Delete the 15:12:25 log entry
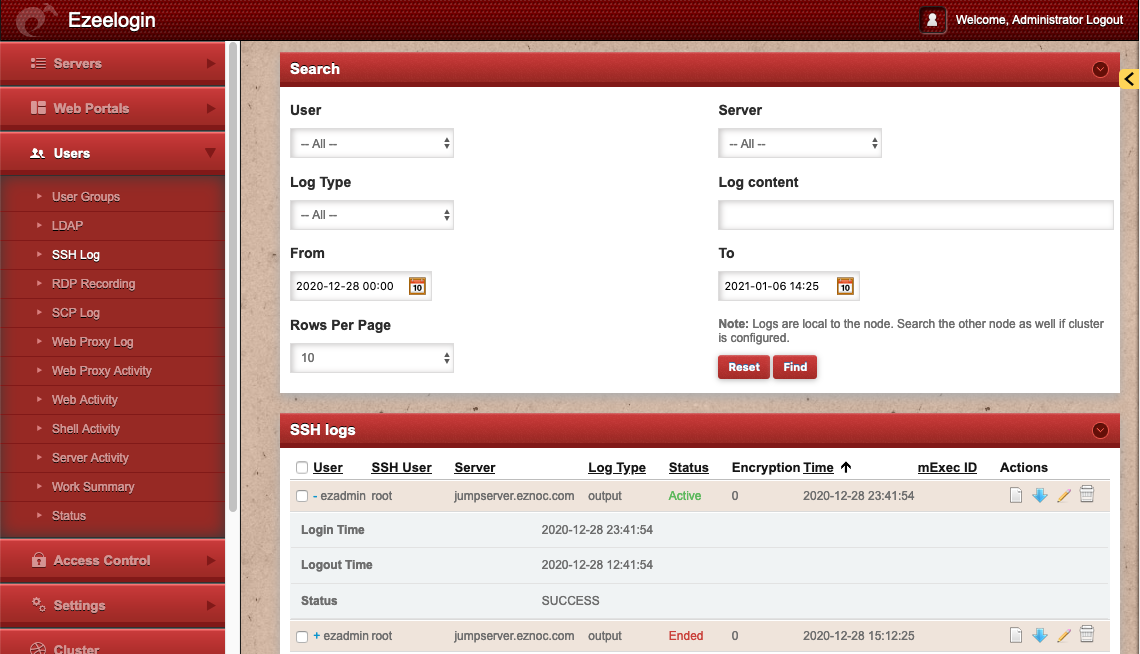The image size is (1140, 654). pyautogui.click(x=1087, y=635)
